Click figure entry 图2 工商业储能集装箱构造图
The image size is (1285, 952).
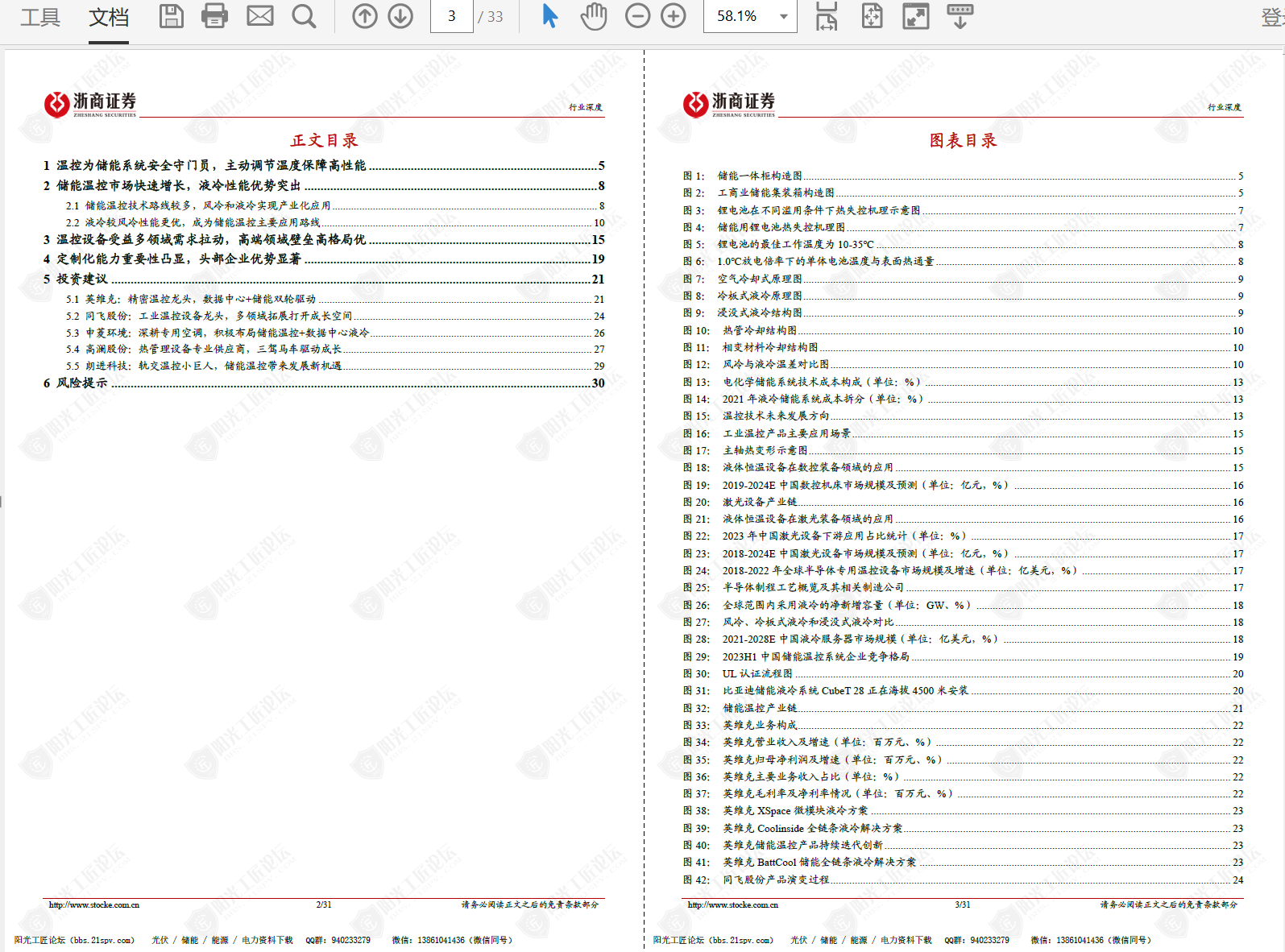(963, 192)
